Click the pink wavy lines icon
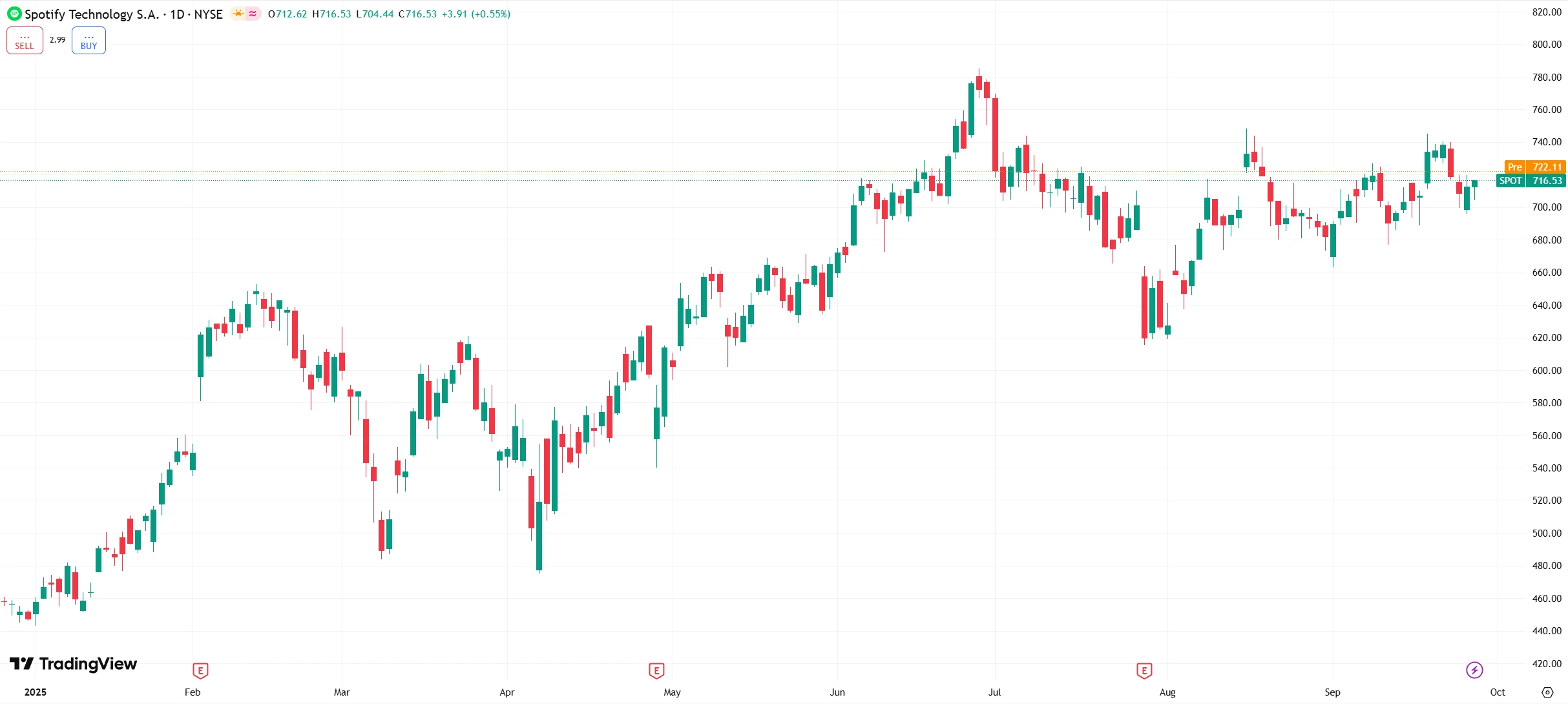1568x704 pixels. tap(253, 14)
